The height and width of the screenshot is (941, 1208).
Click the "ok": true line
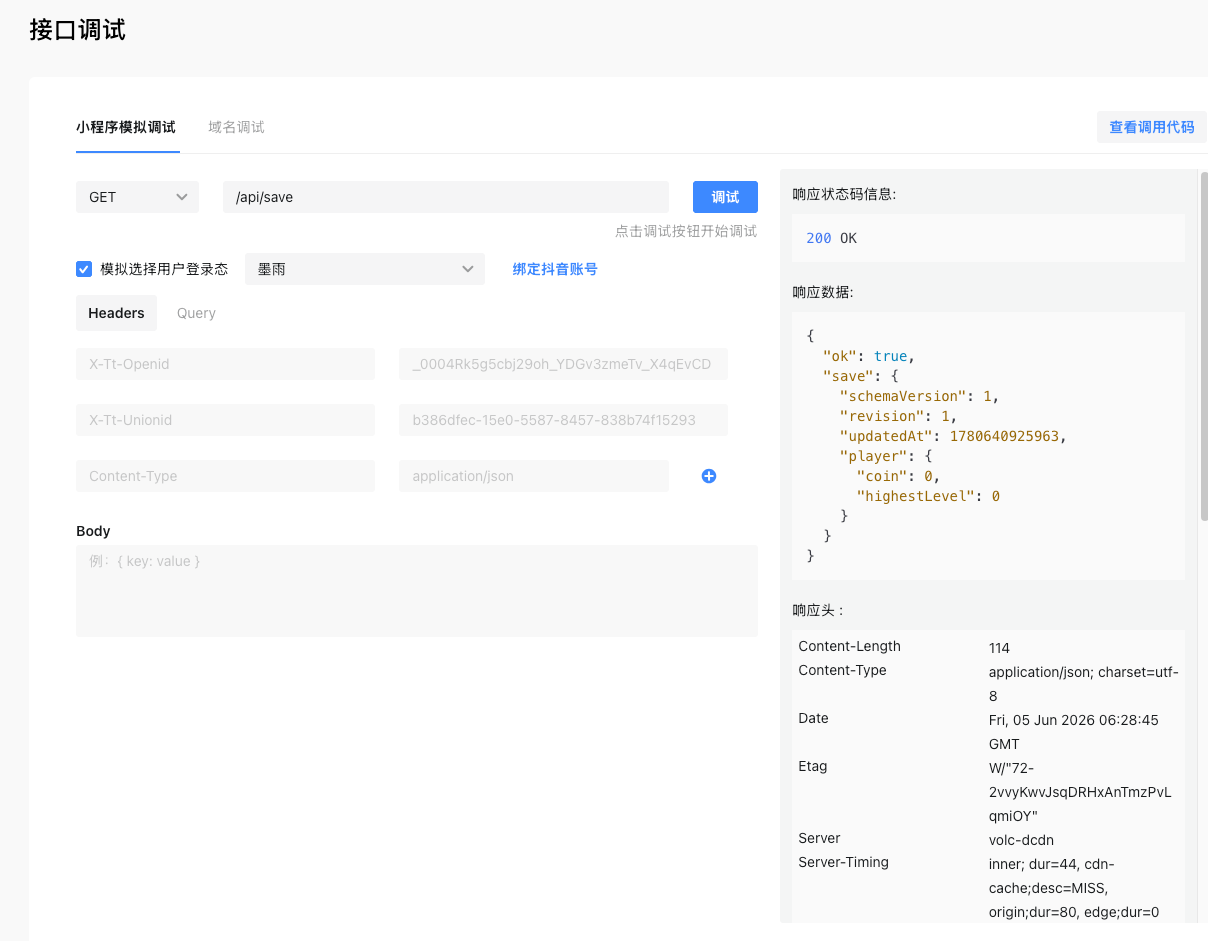tap(869, 356)
